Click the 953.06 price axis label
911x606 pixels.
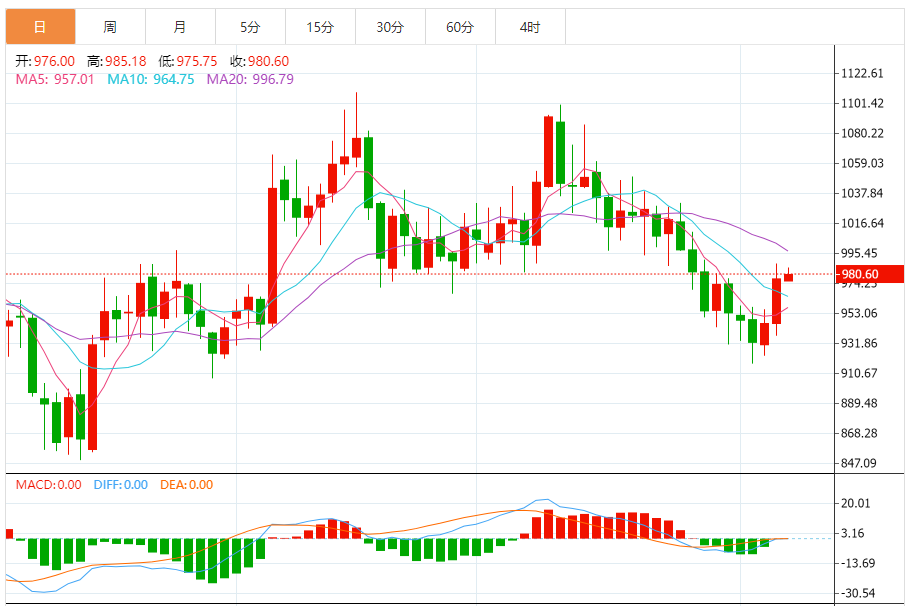click(x=859, y=313)
